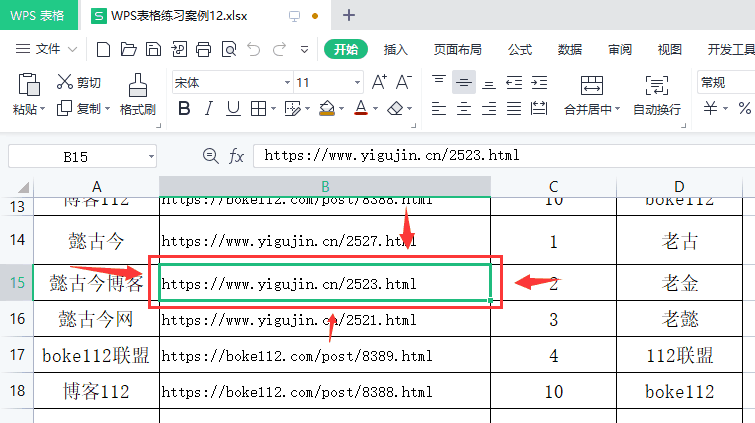Image resolution: width=755 pixels, height=423 pixels.
Task: Center text horizontally
Action: coord(464,108)
